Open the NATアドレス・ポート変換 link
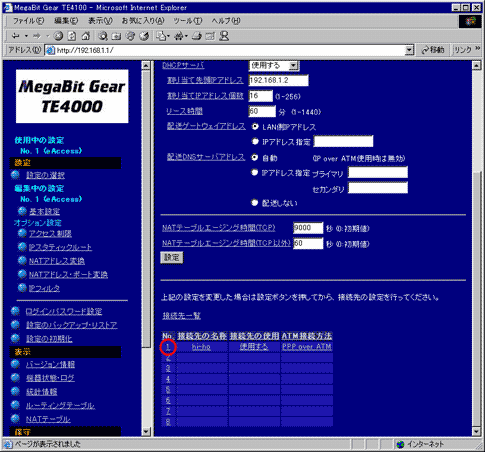485x452 pixels. [x=68, y=274]
